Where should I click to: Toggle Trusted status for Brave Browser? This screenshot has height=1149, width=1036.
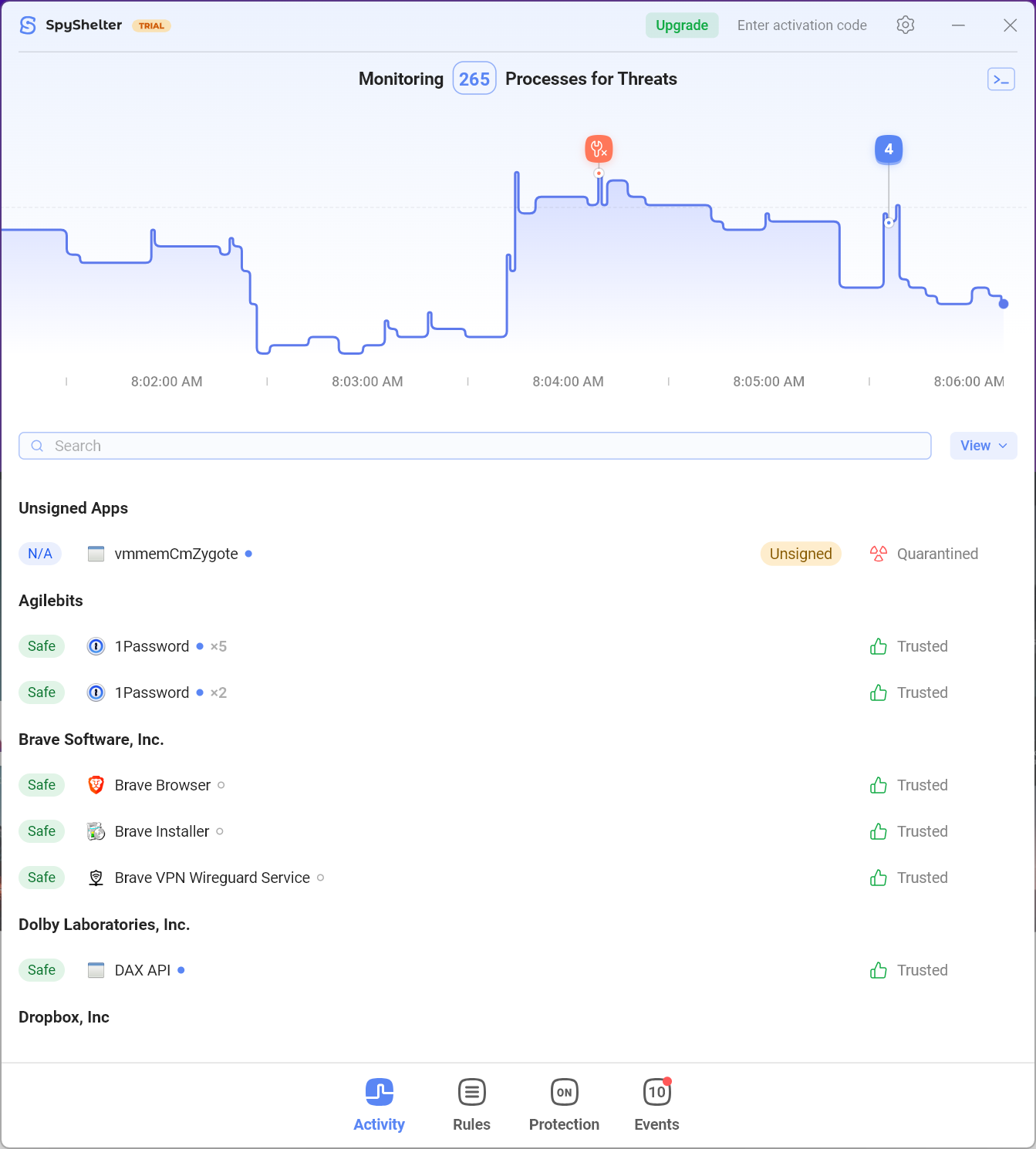pyautogui.click(x=878, y=785)
